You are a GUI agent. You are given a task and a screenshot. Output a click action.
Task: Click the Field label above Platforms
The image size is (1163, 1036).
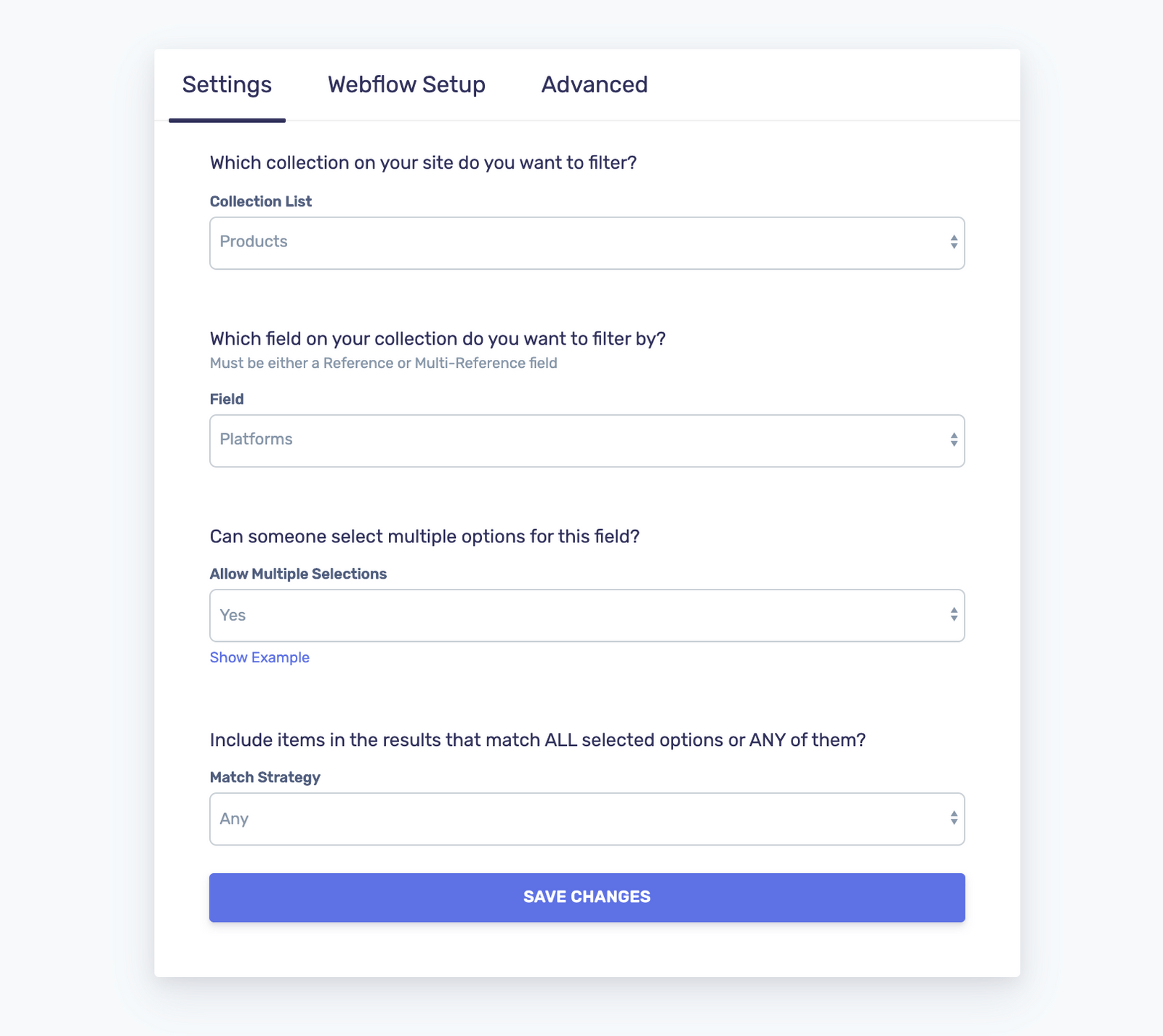click(227, 399)
